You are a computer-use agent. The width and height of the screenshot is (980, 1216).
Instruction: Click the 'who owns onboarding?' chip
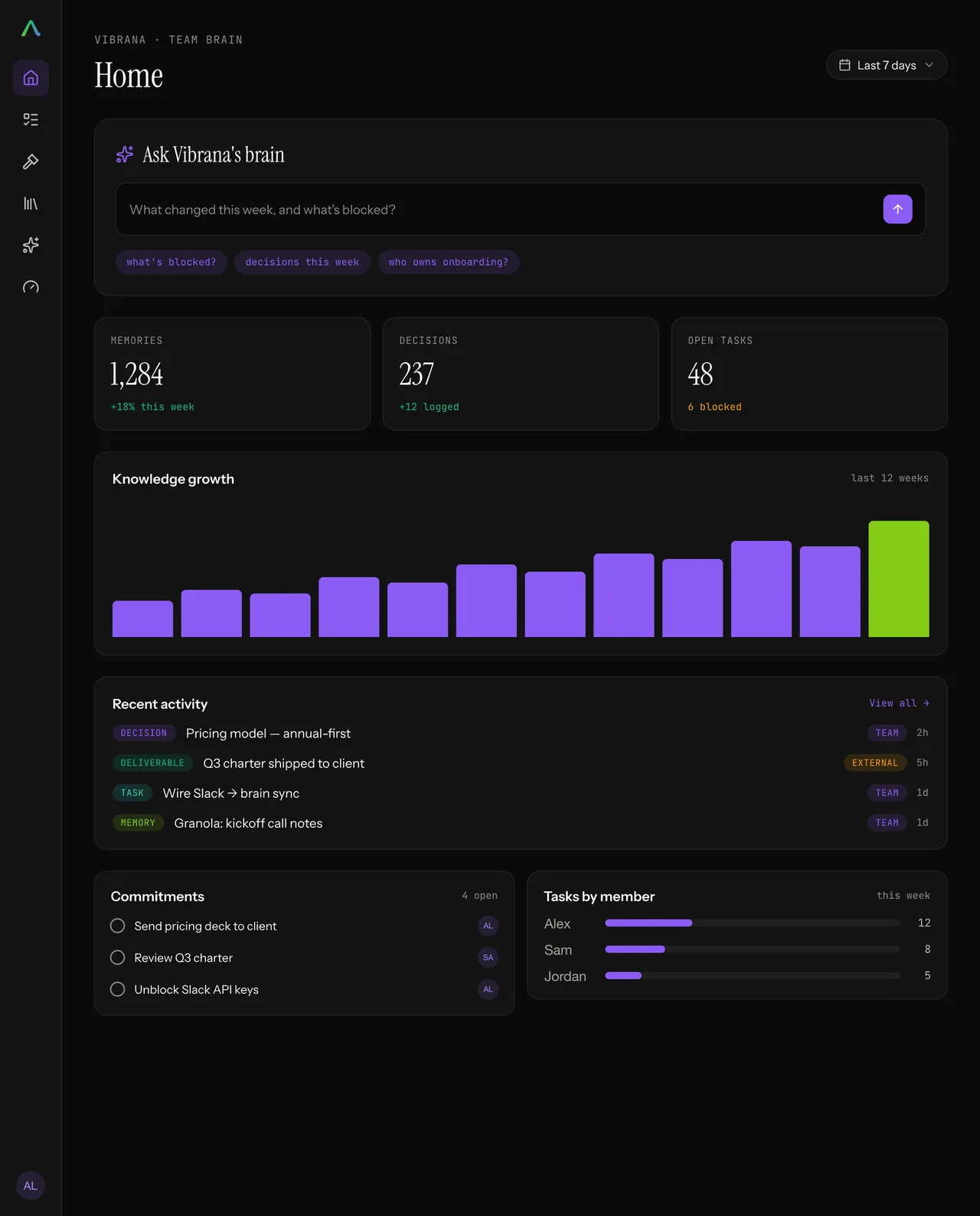(x=449, y=262)
